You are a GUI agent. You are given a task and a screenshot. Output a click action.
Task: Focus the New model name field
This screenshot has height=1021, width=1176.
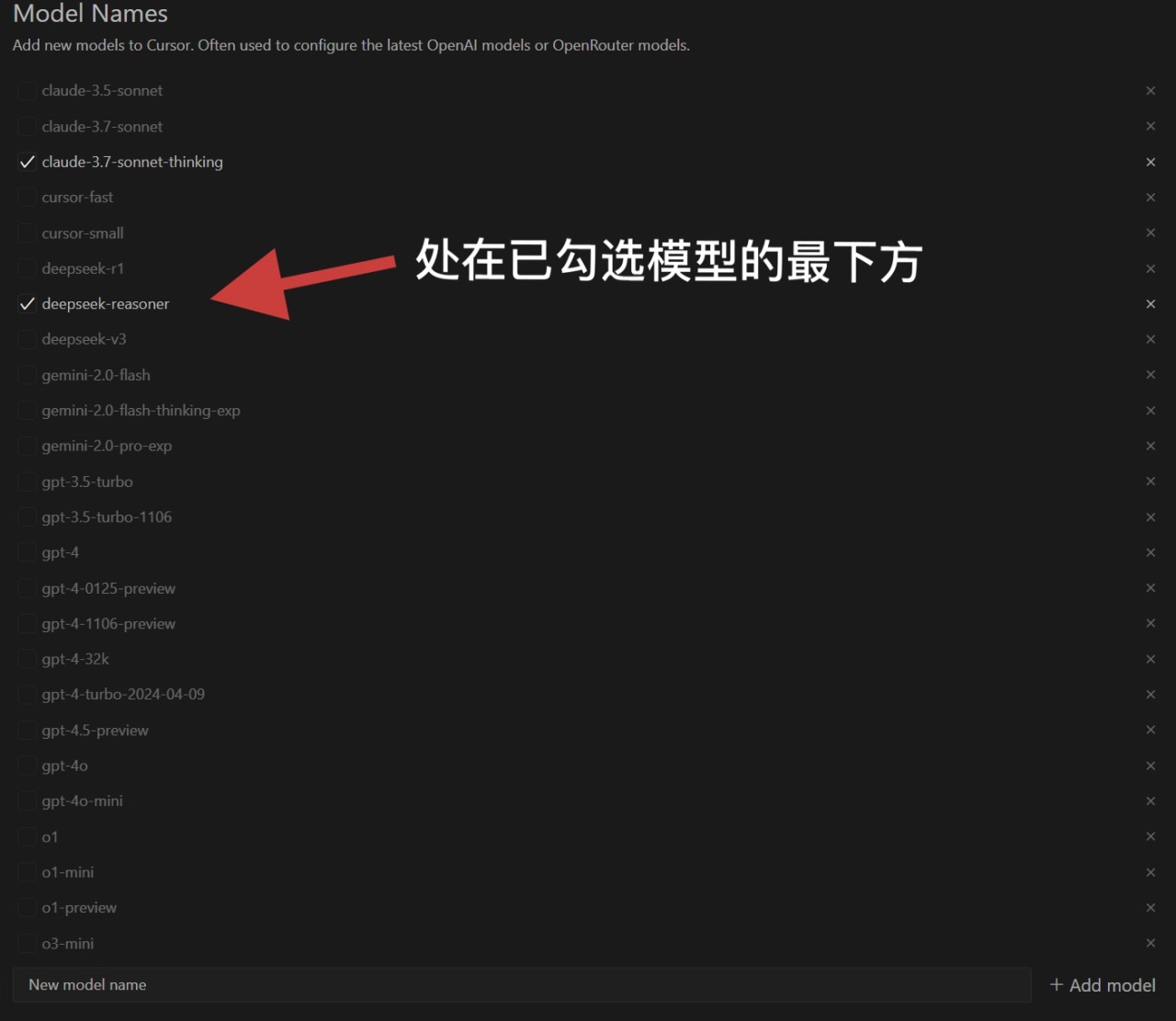pyautogui.click(x=521, y=984)
